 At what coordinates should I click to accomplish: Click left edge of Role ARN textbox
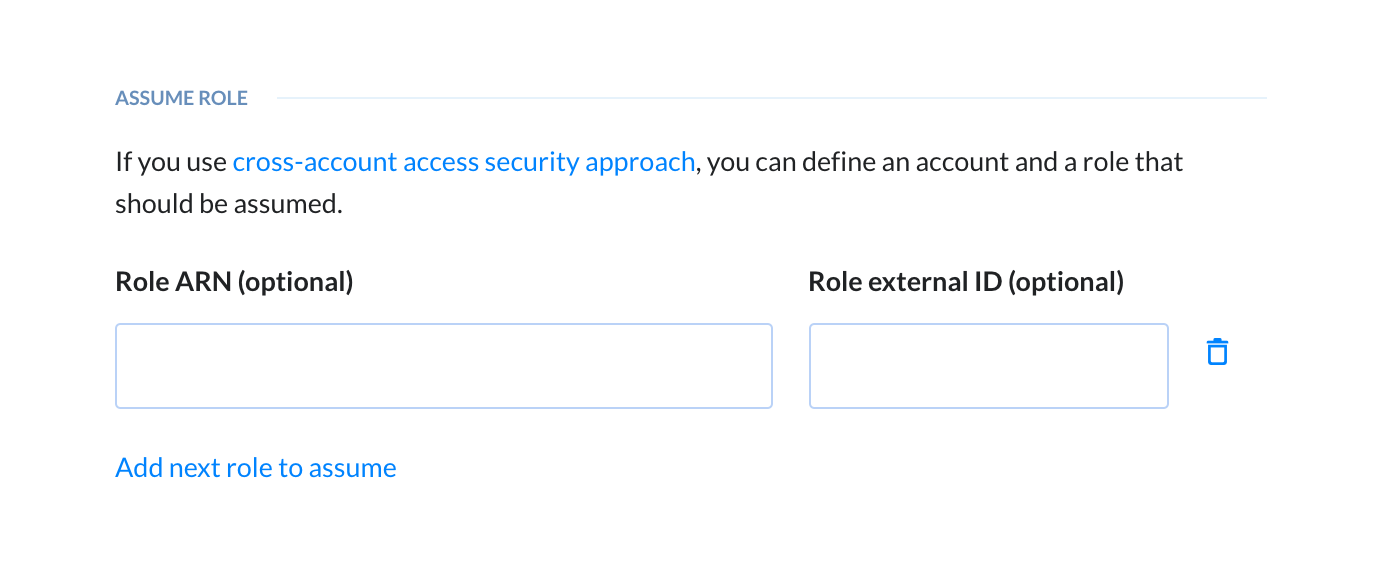[124, 366]
